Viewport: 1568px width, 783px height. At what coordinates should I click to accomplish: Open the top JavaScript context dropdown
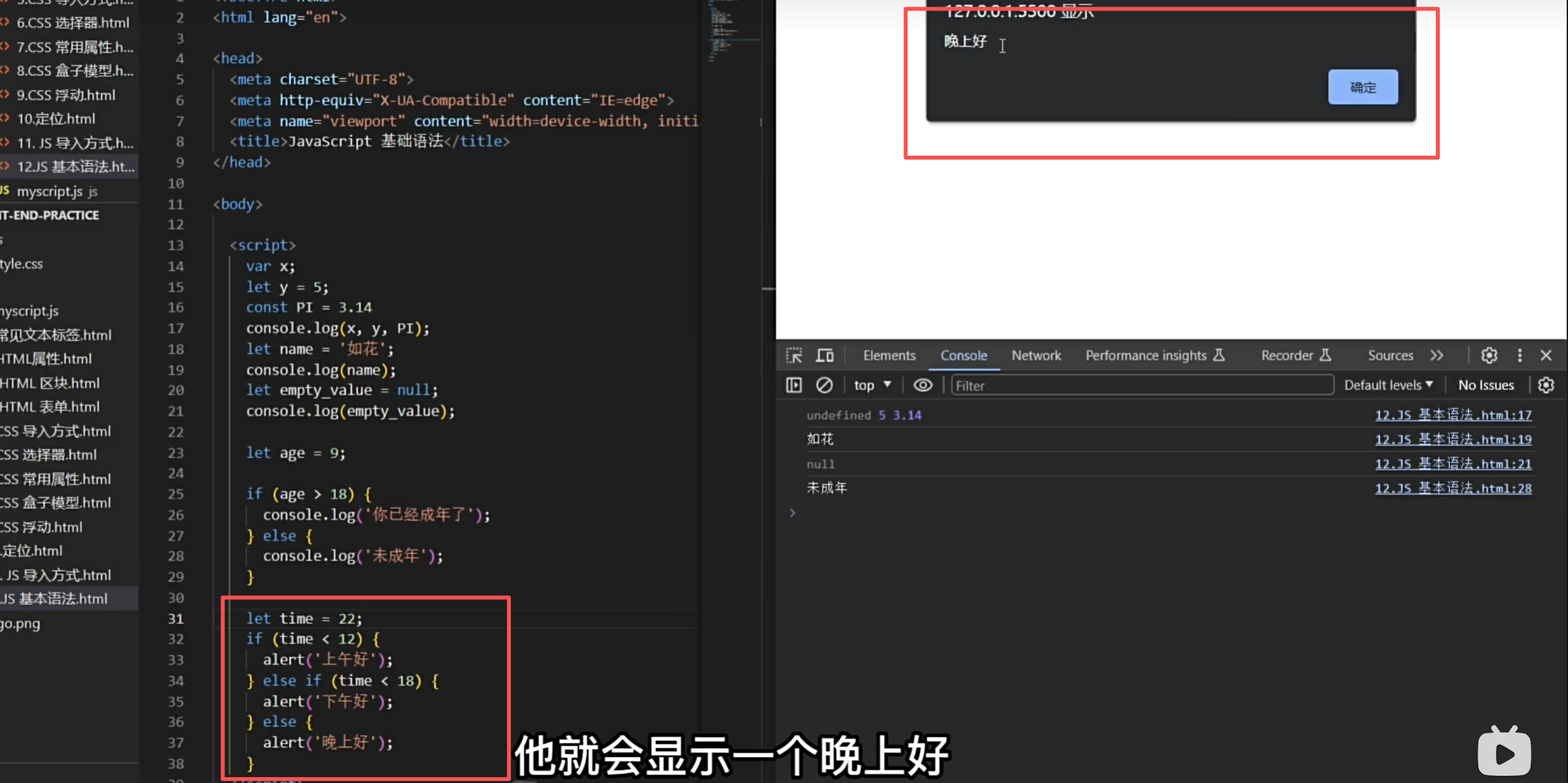pyautogui.click(x=872, y=385)
